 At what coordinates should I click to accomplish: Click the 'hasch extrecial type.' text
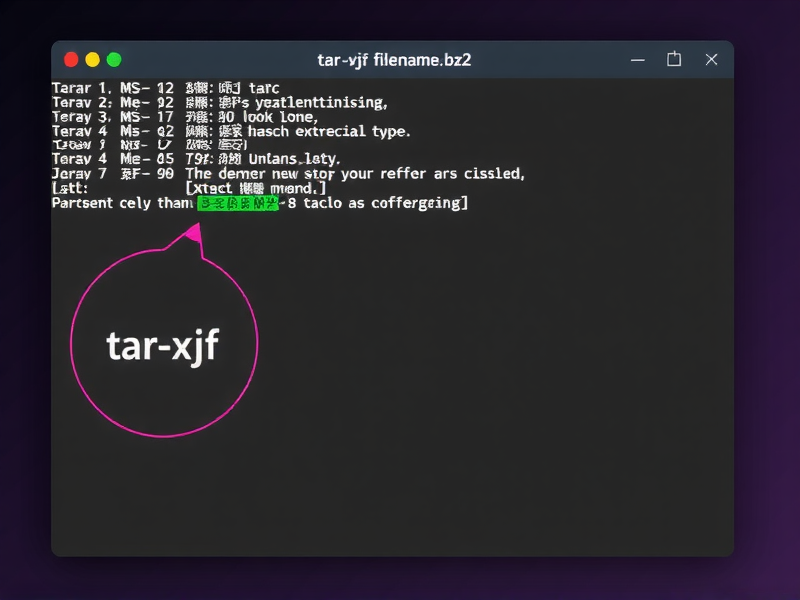pyautogui.click(x=329, y=131)
